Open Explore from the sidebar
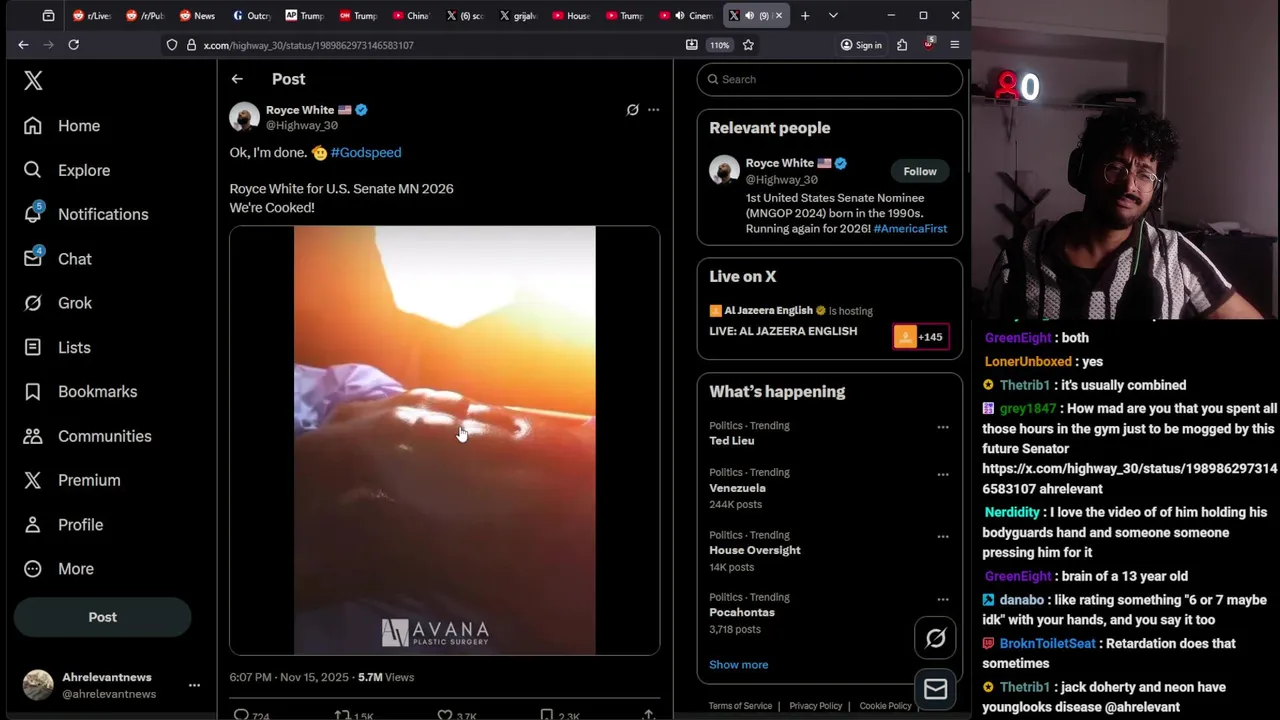This screenshot has width=1280, height=720. click(x=66, y=170)
